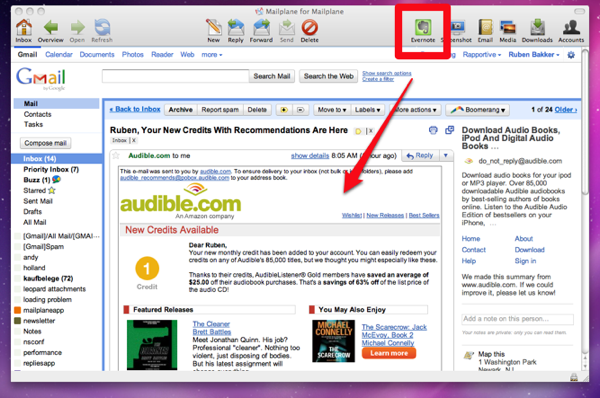Click the Reply toolbar icon

click(236, 28)
